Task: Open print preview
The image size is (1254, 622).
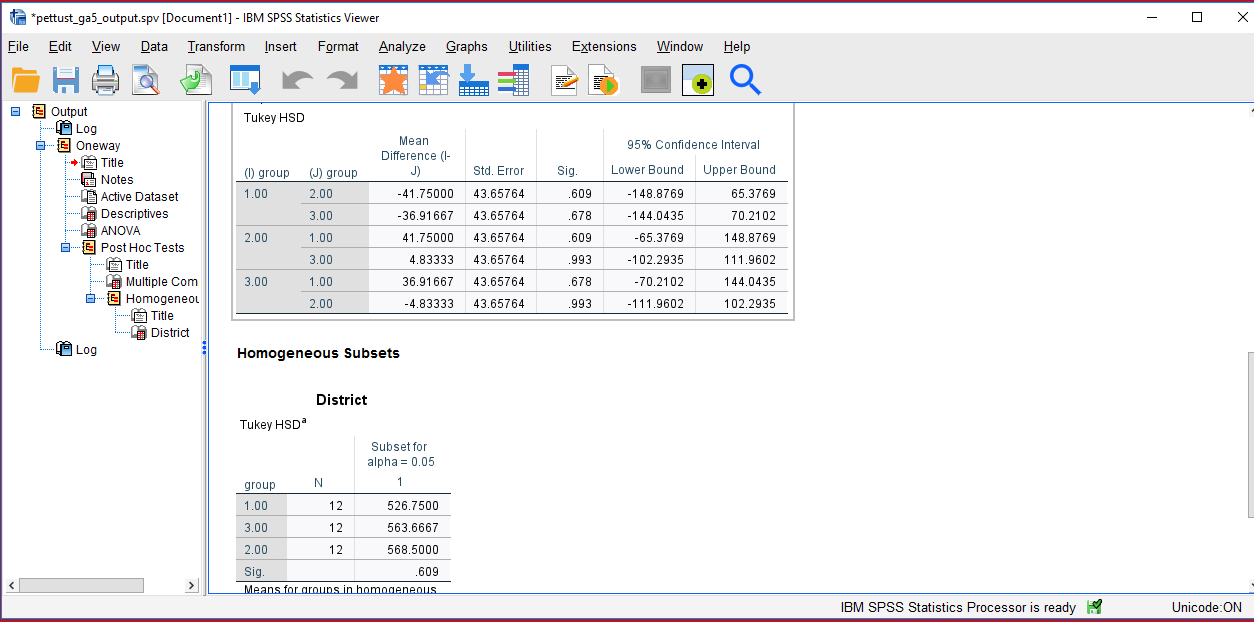Action: (146, 80)
